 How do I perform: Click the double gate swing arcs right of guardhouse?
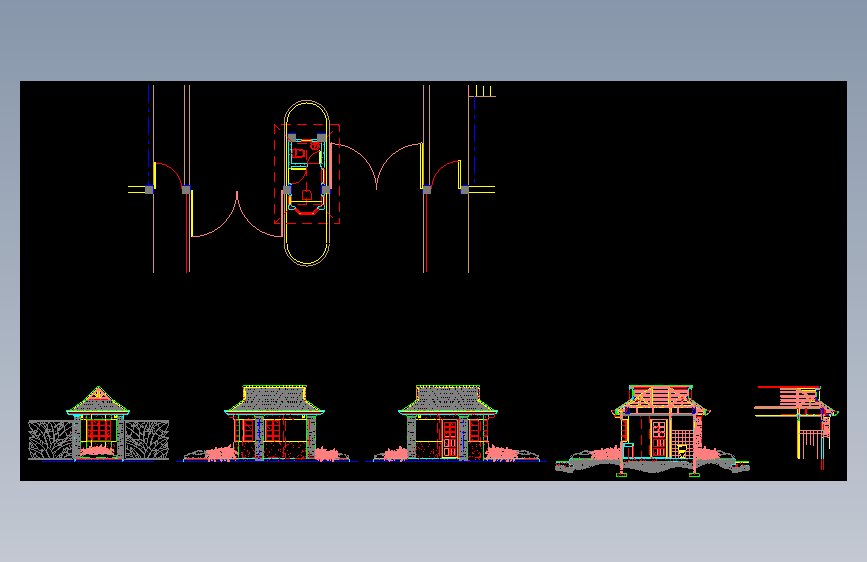point(377,166)
